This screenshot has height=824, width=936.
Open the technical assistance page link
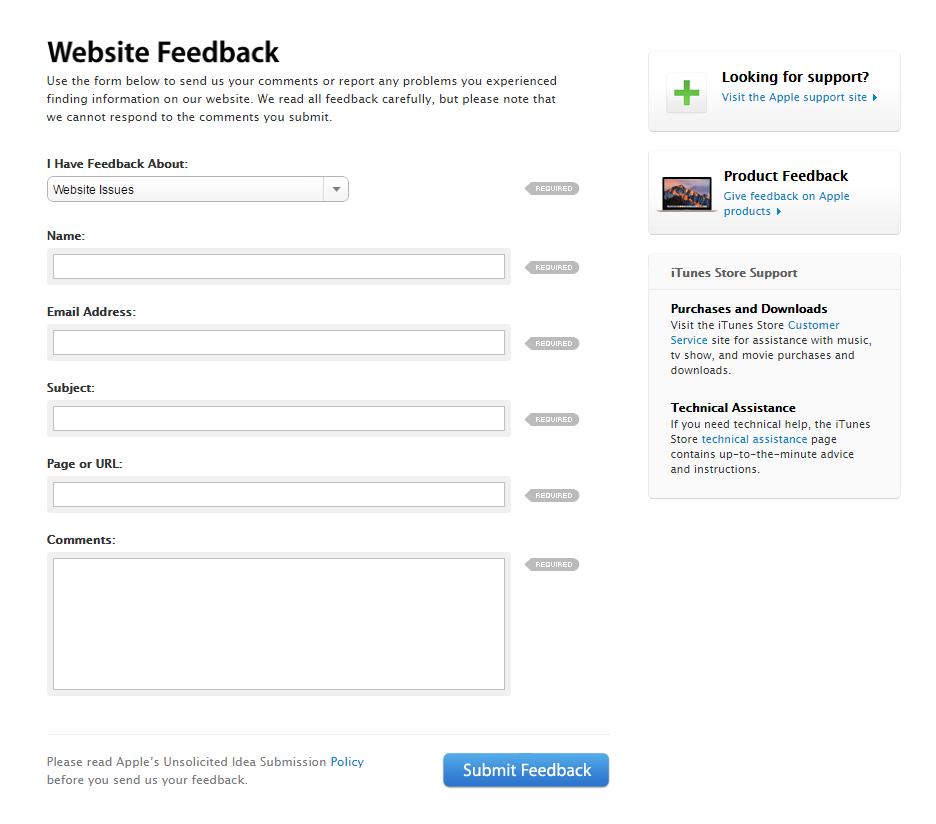754,440
